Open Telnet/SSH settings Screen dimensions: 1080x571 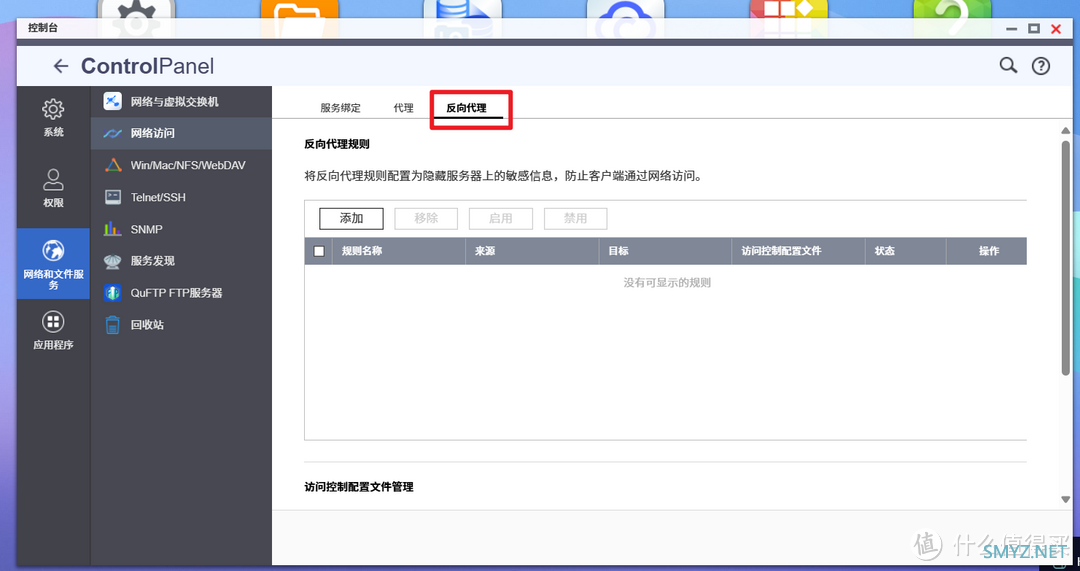point(181,197)
